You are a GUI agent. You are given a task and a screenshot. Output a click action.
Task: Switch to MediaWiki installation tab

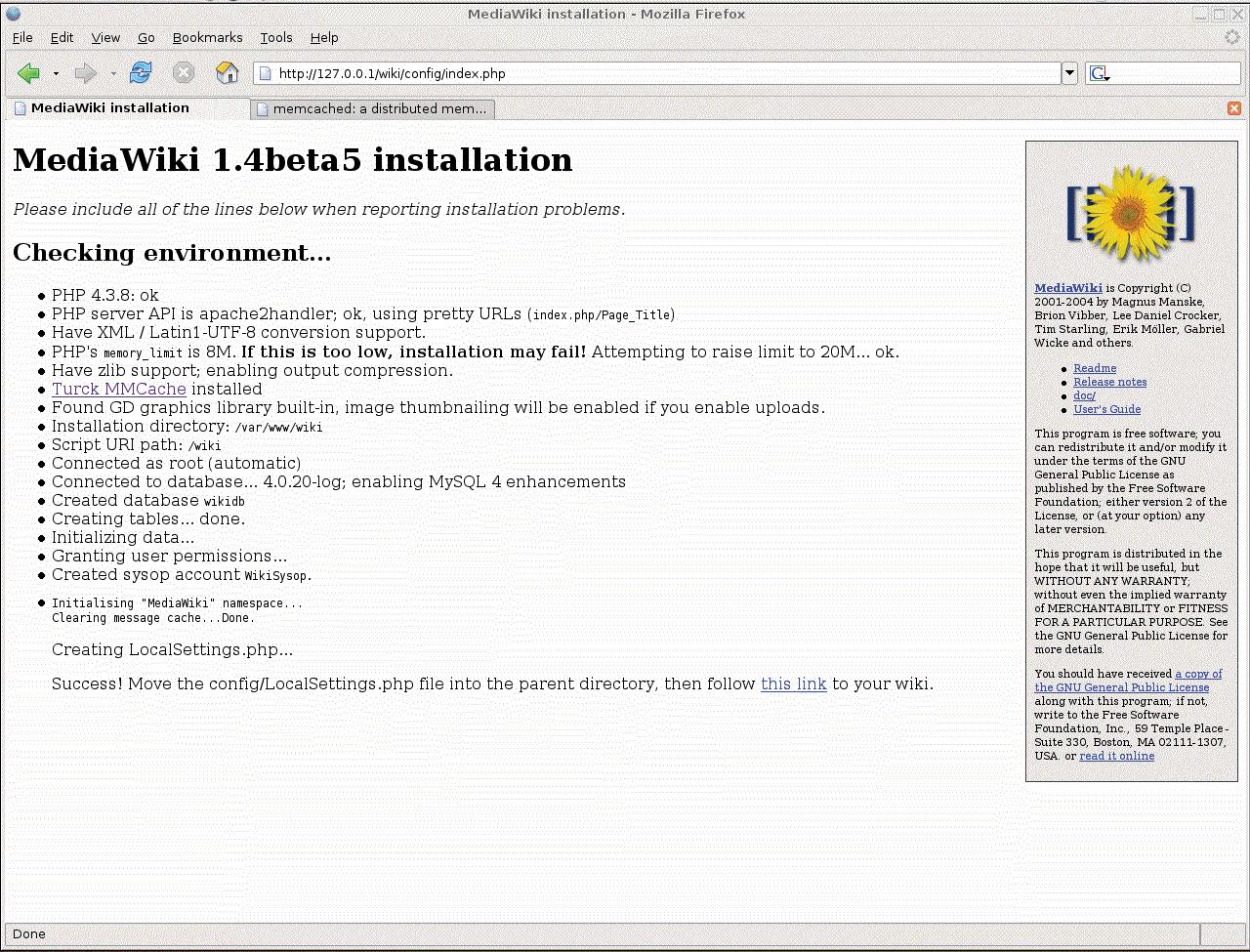[x=126, y=108]
